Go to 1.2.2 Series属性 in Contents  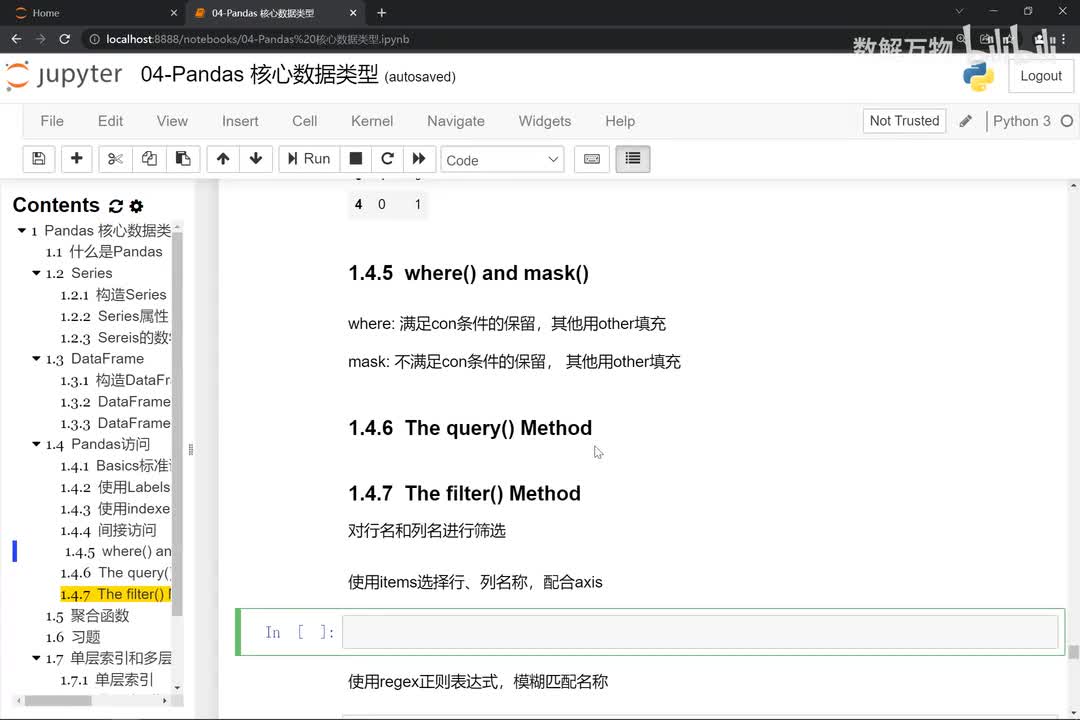[x=114, y=316]
